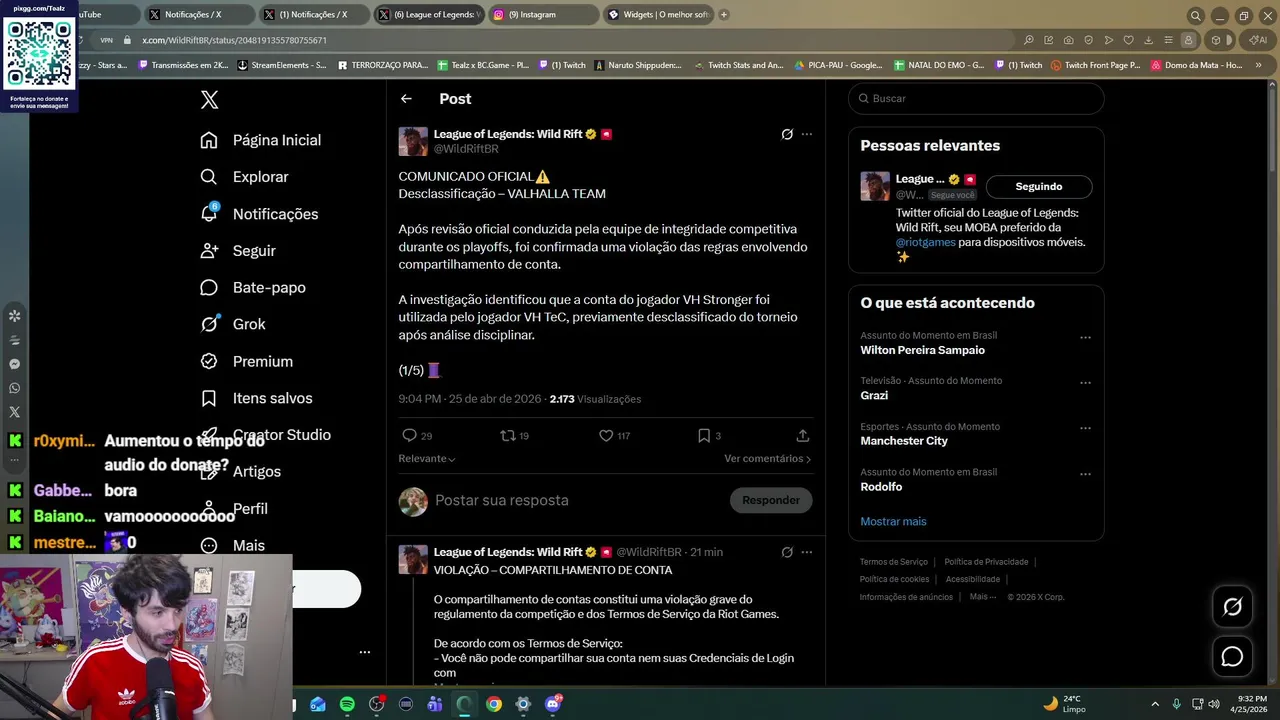This screenshot has width=1280, height=720.
Task: Click the taskbar volume icon
Action: pos(1214,704)
